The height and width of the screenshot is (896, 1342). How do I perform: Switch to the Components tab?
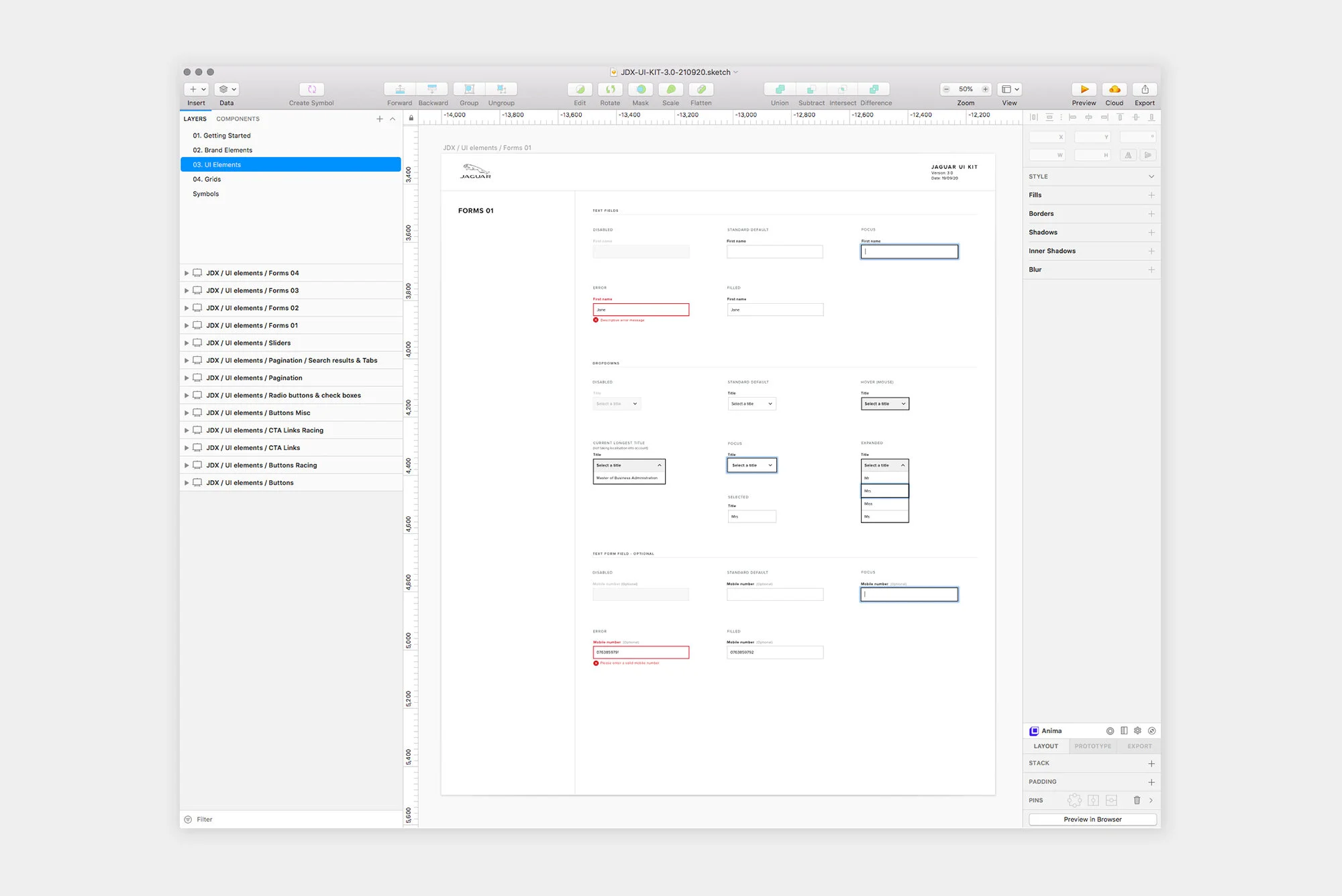(x=238, y=119)
